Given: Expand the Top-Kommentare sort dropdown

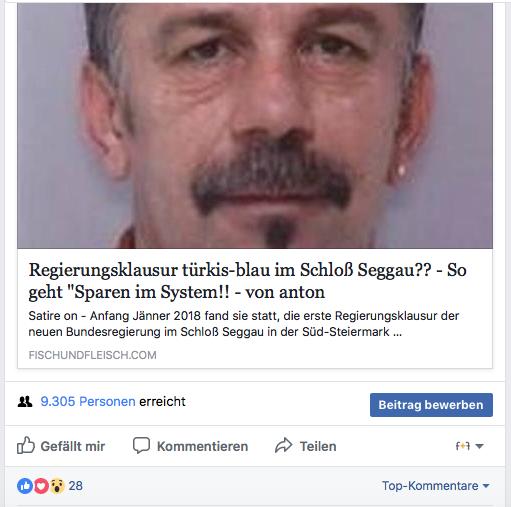Looking at the screenshot, I should coord(436,486).
